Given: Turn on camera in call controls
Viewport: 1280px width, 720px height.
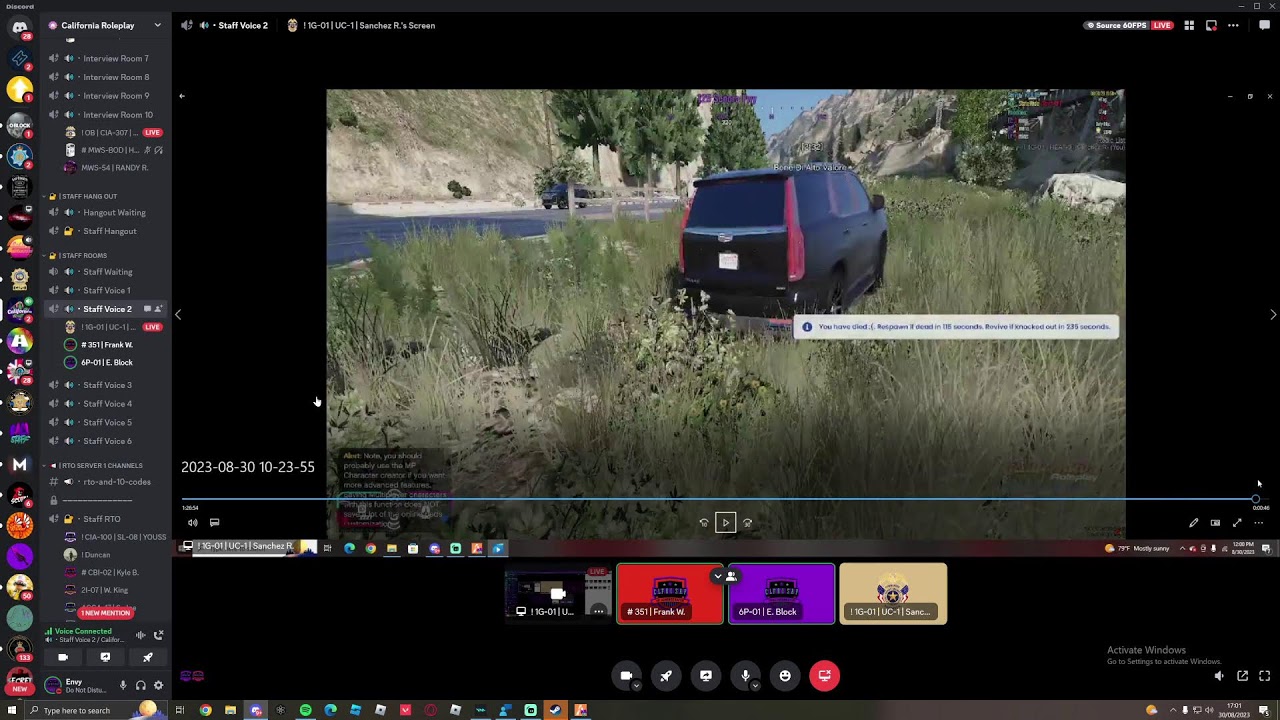Looking at the screenshot, I should click(626, 676).
